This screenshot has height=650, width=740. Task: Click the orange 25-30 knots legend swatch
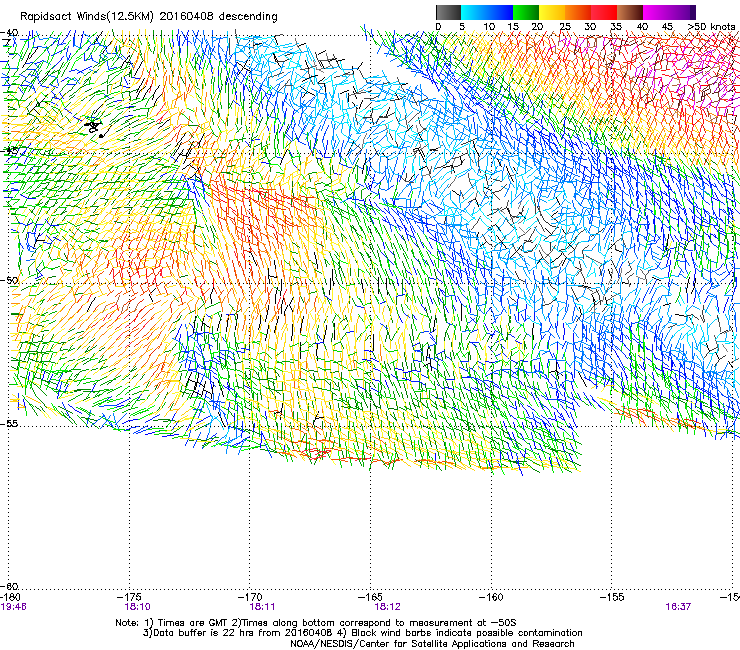click(578, 12)
